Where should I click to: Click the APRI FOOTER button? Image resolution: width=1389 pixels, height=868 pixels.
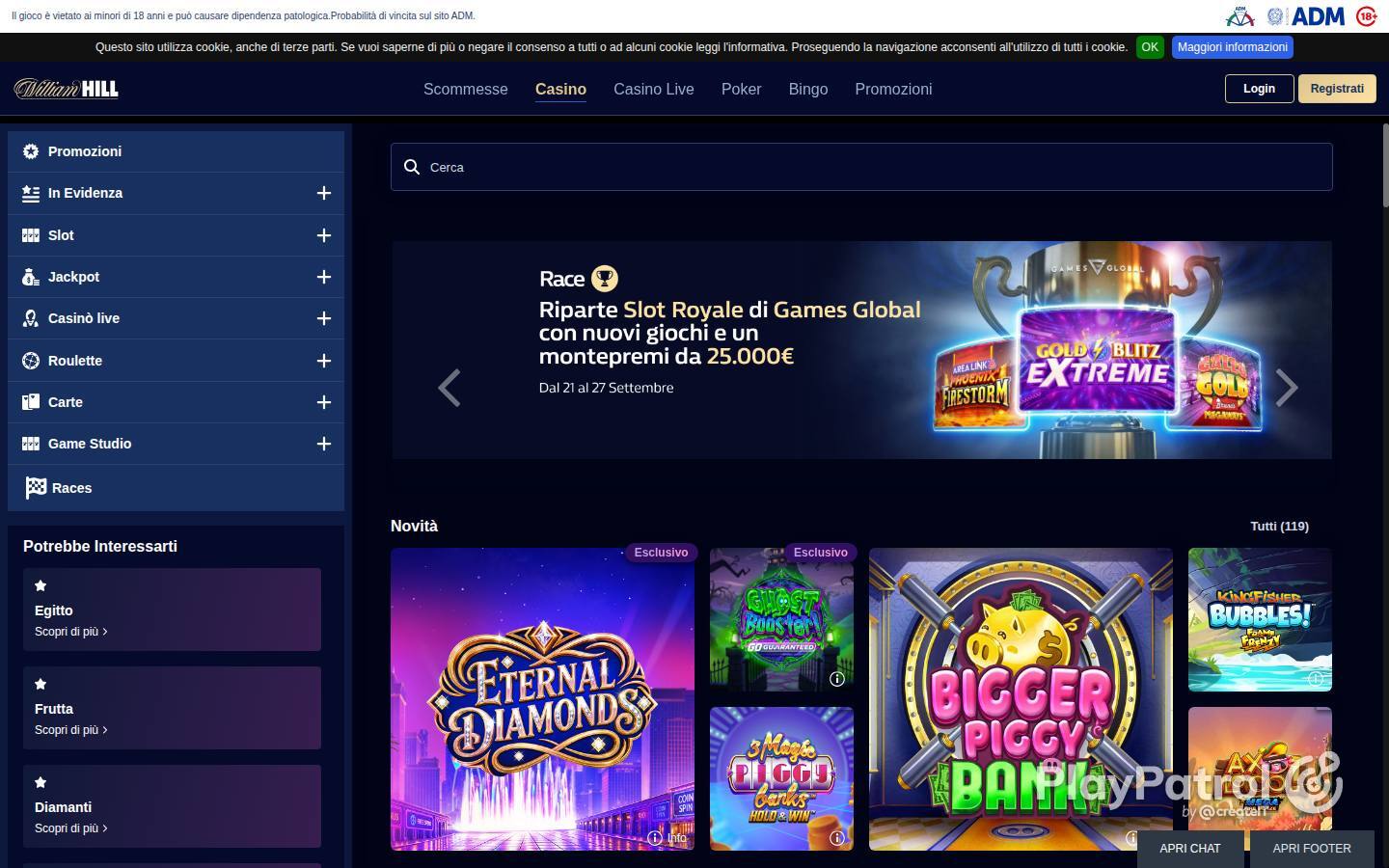[x=1312, y=849]
